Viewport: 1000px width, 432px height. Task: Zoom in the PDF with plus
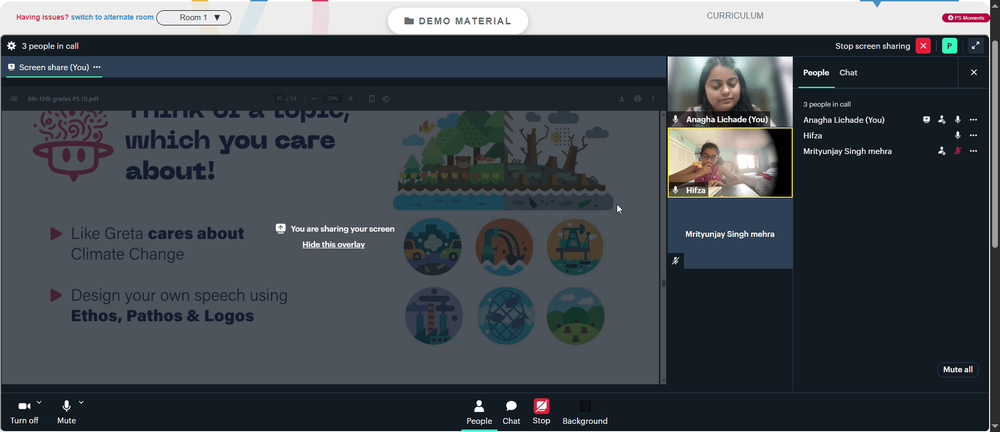tap(351, 99)
